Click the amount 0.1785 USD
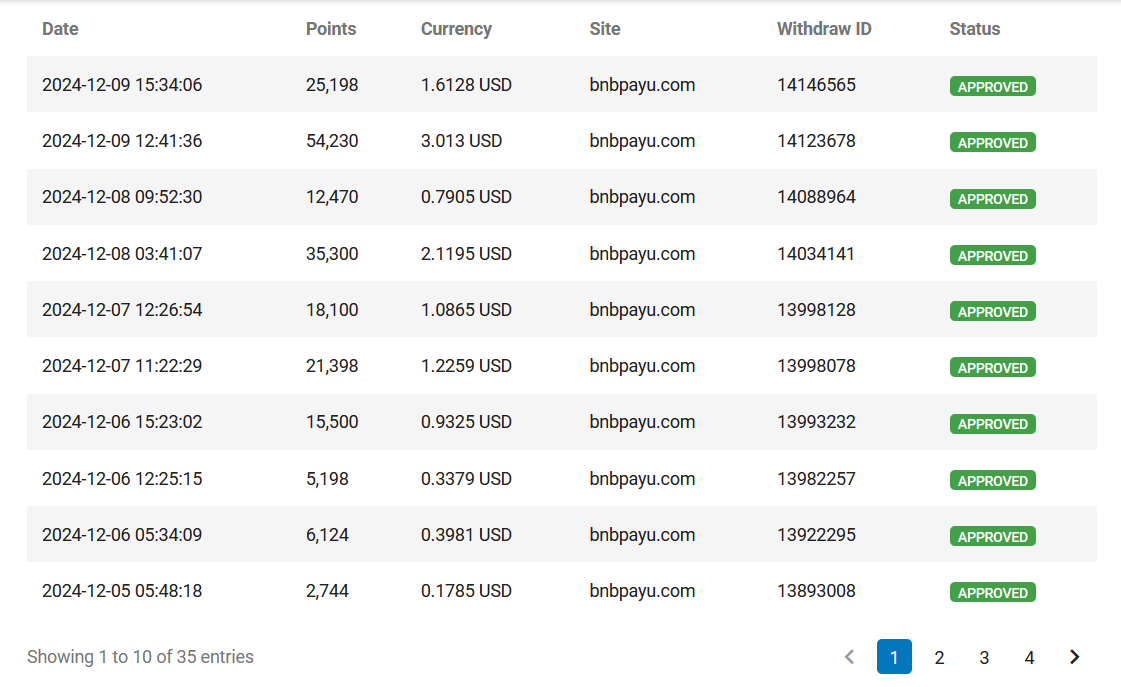Screen dimensions: 1121x687 466,591
